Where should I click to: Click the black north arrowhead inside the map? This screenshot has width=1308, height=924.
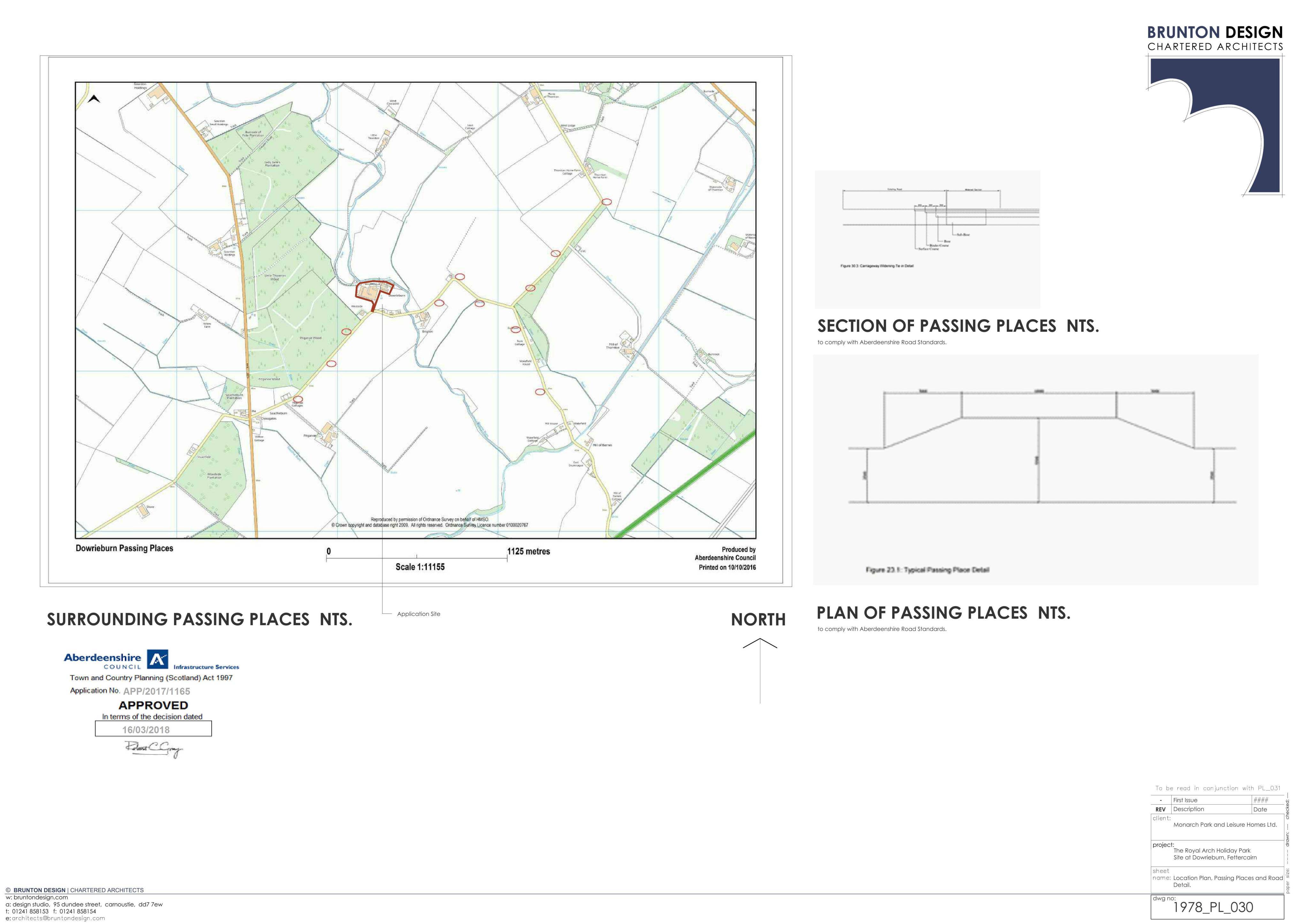point(95,99)
